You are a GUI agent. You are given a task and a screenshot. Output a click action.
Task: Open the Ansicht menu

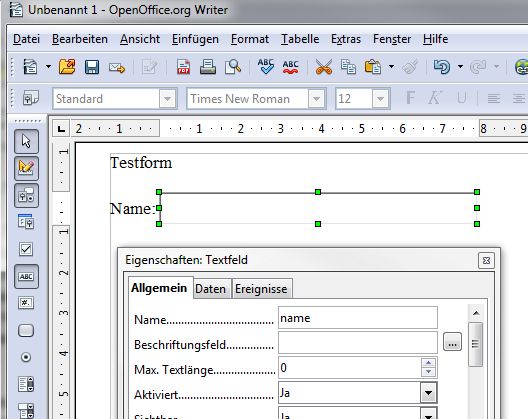click(x=140, y=39)
